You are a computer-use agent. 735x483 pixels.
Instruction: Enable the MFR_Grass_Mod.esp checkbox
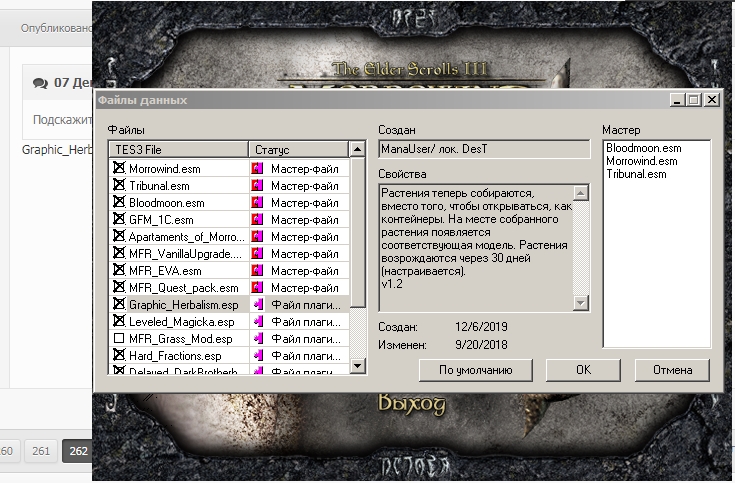pyautogui.click(x=119, y=339)
